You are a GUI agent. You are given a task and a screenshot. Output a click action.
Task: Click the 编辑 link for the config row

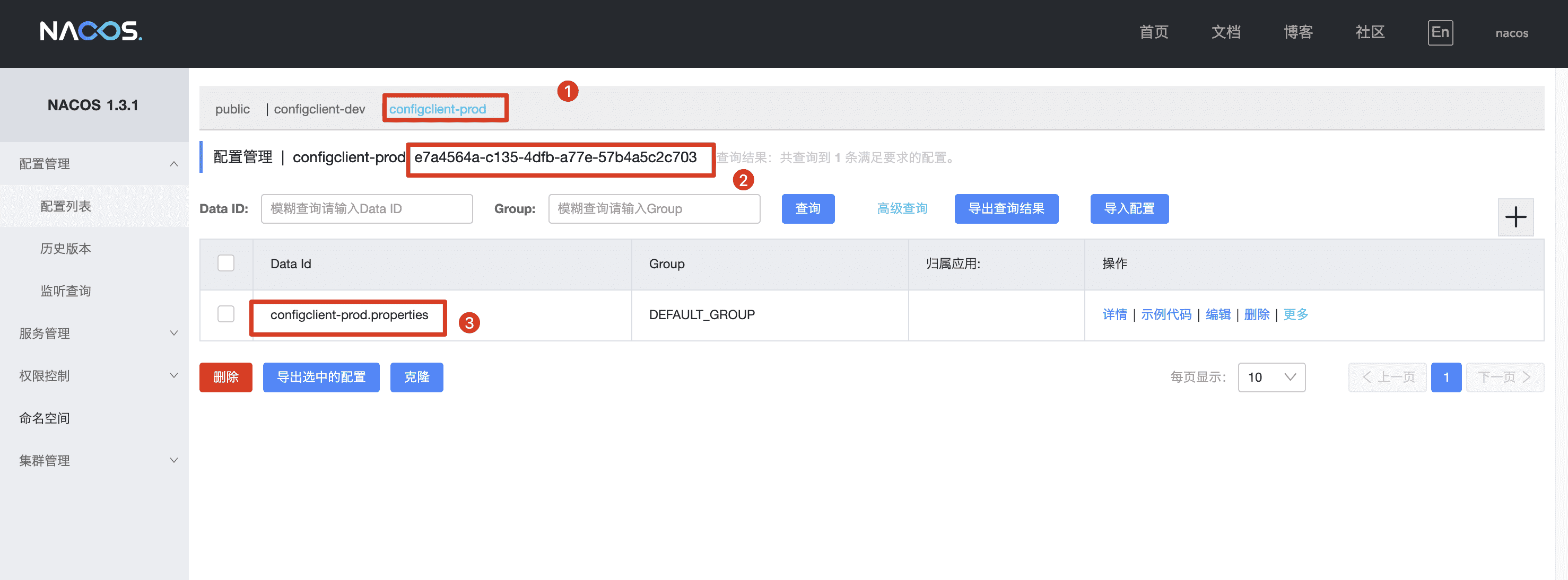[1217, 314]
